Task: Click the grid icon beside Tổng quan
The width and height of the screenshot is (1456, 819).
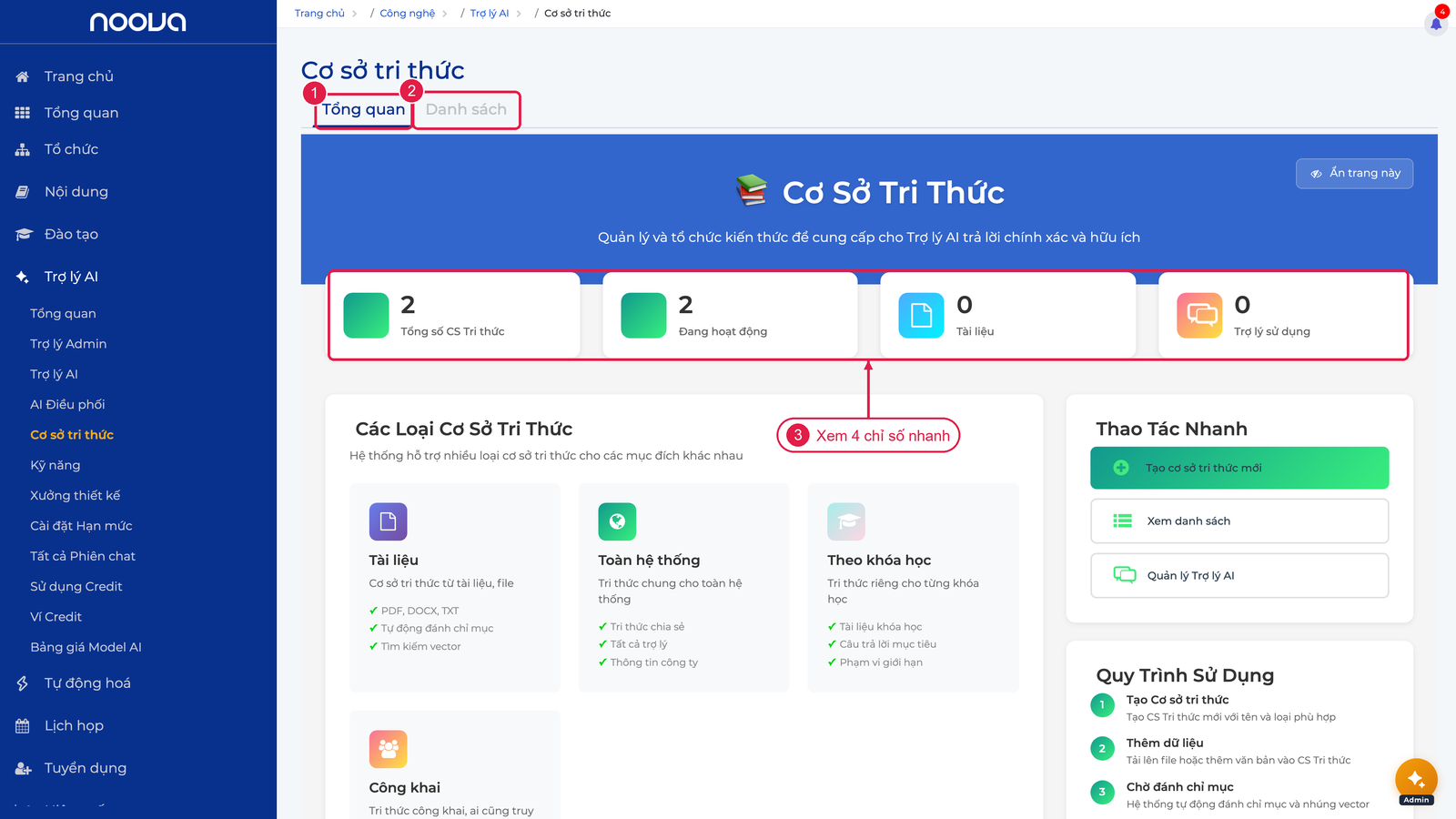Action: click(x=23, y=113)
